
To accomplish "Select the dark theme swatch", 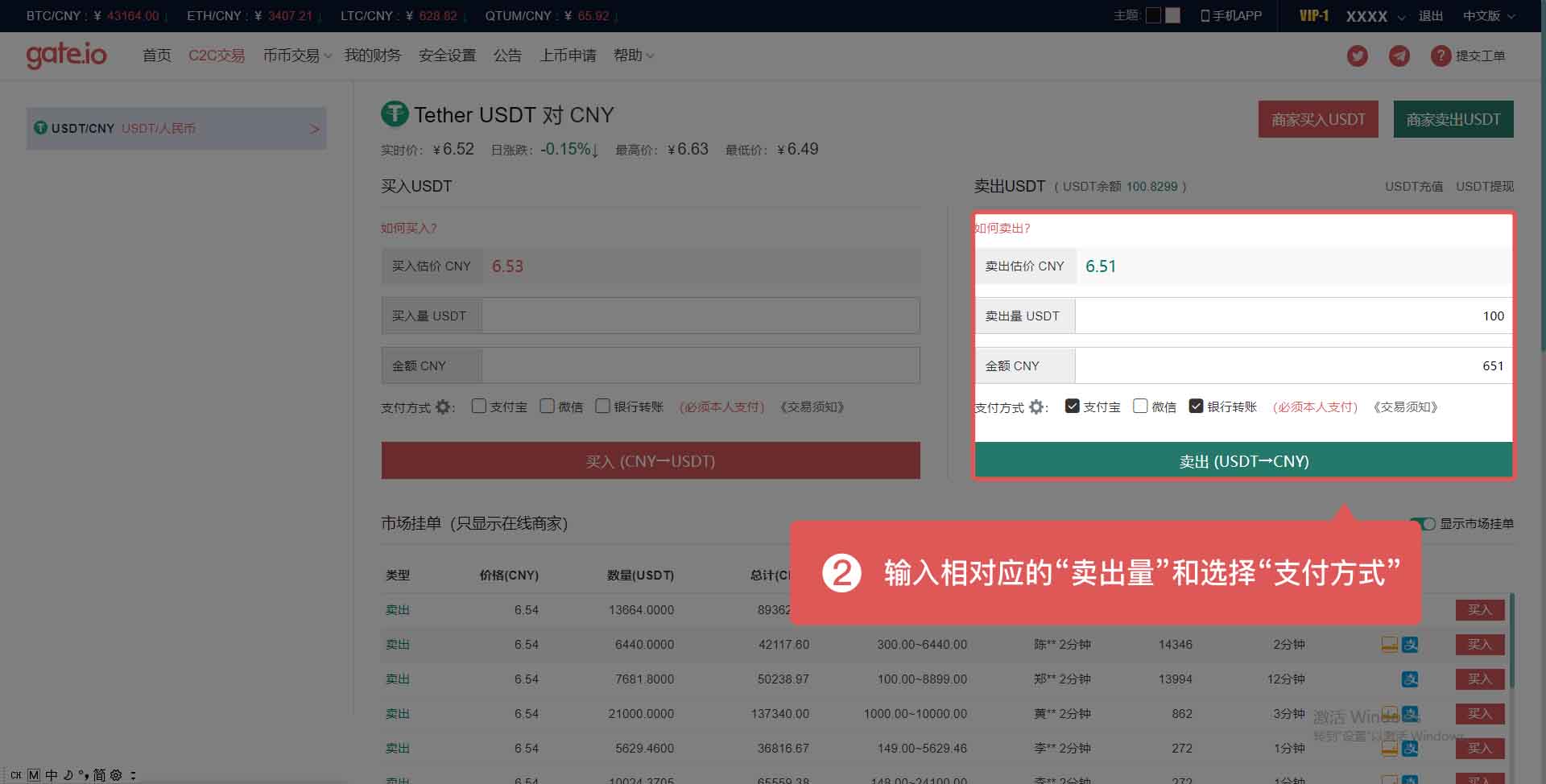I will point(1153,15).
